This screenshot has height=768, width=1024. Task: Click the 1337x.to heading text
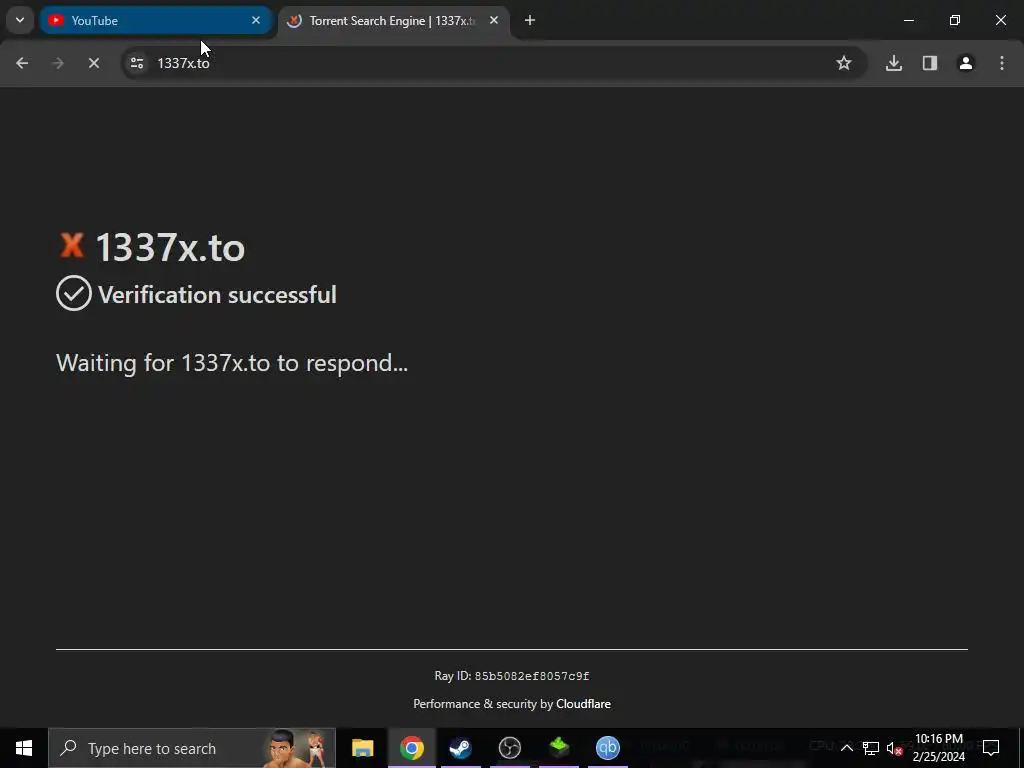170,248
